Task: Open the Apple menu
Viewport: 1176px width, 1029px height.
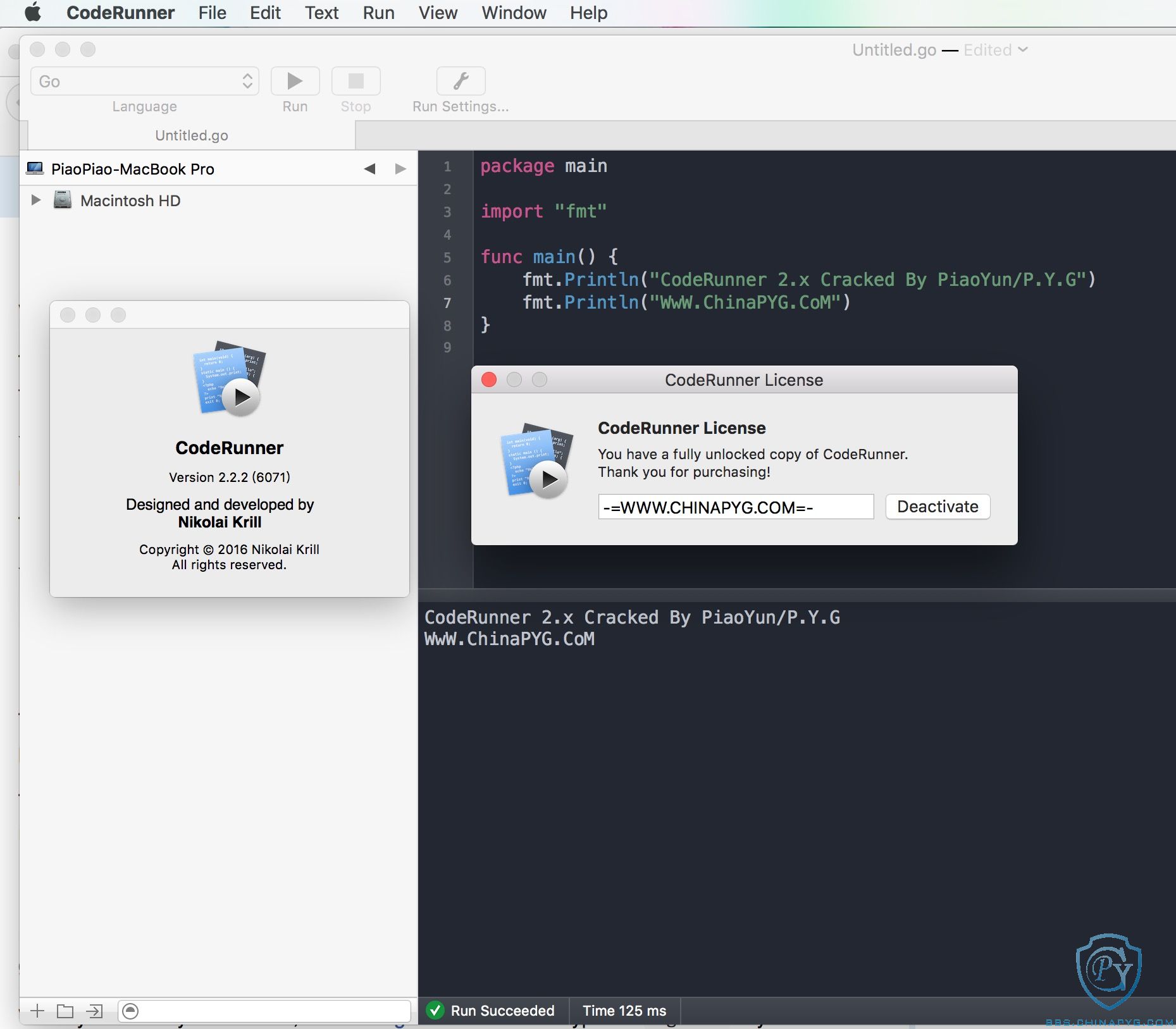Action: click(33, 12)
